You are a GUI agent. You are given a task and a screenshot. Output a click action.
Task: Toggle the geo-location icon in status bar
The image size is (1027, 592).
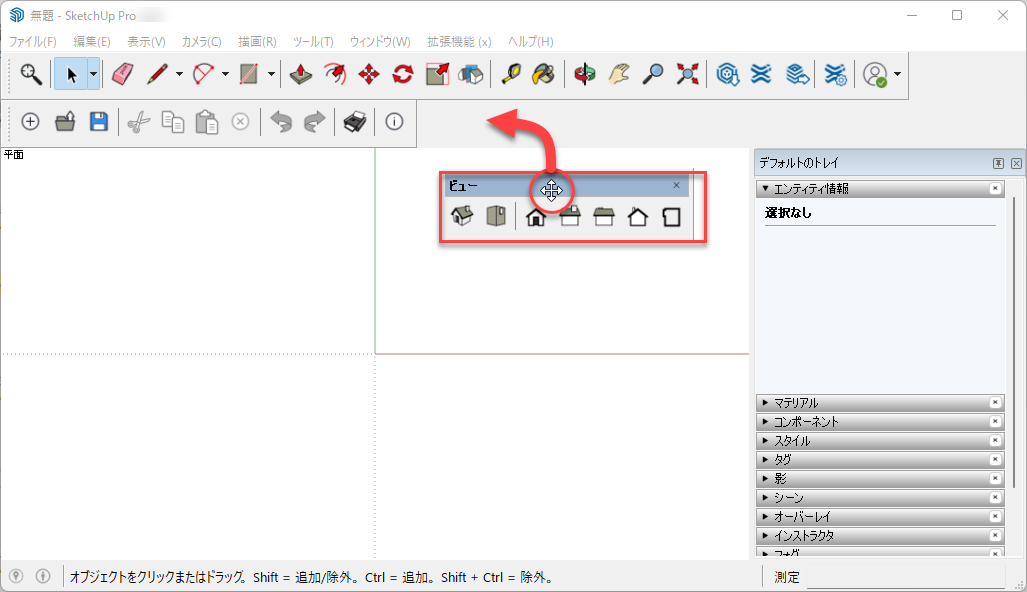tap(17, 576)
